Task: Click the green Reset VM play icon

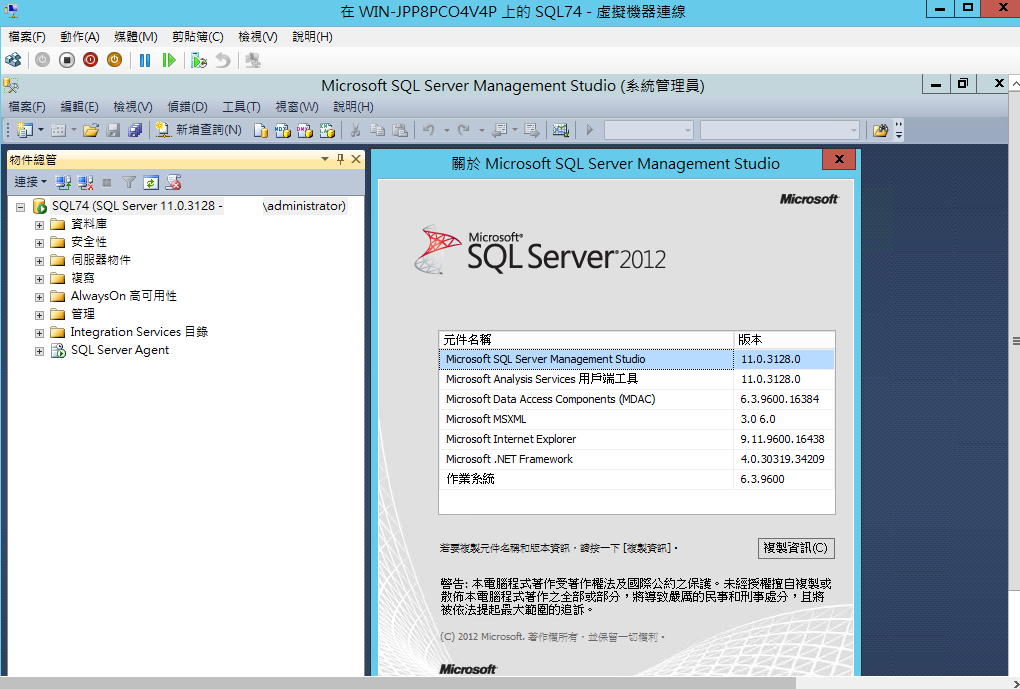Action: [169, 61]
